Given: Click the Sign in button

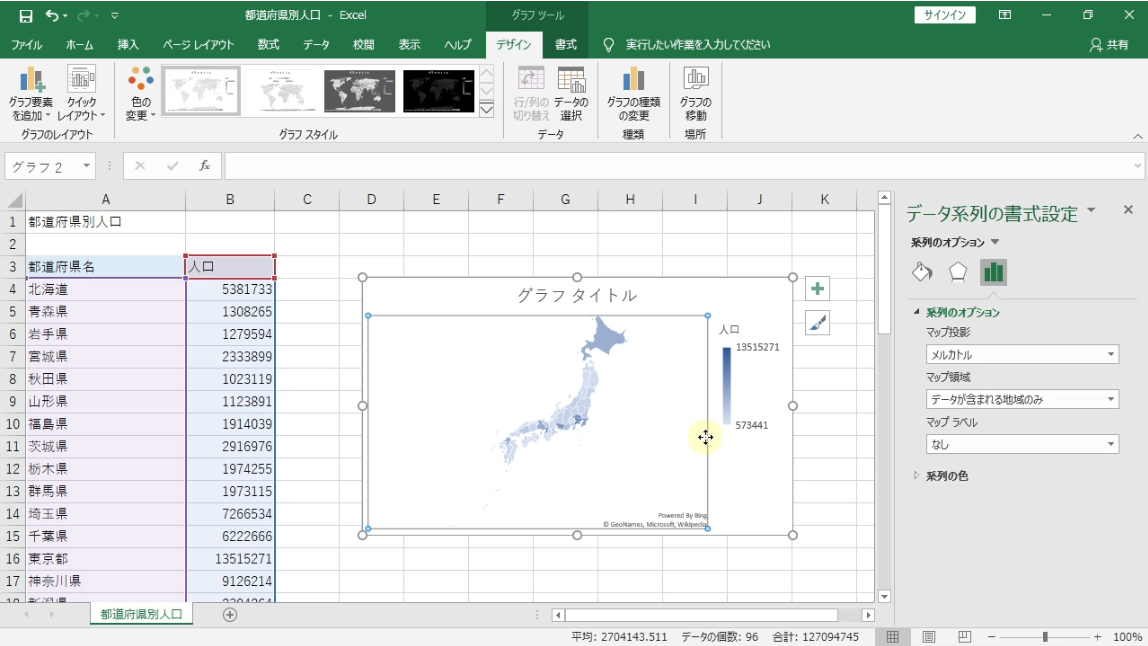Looking at the screenshot, I should [945, 15].
